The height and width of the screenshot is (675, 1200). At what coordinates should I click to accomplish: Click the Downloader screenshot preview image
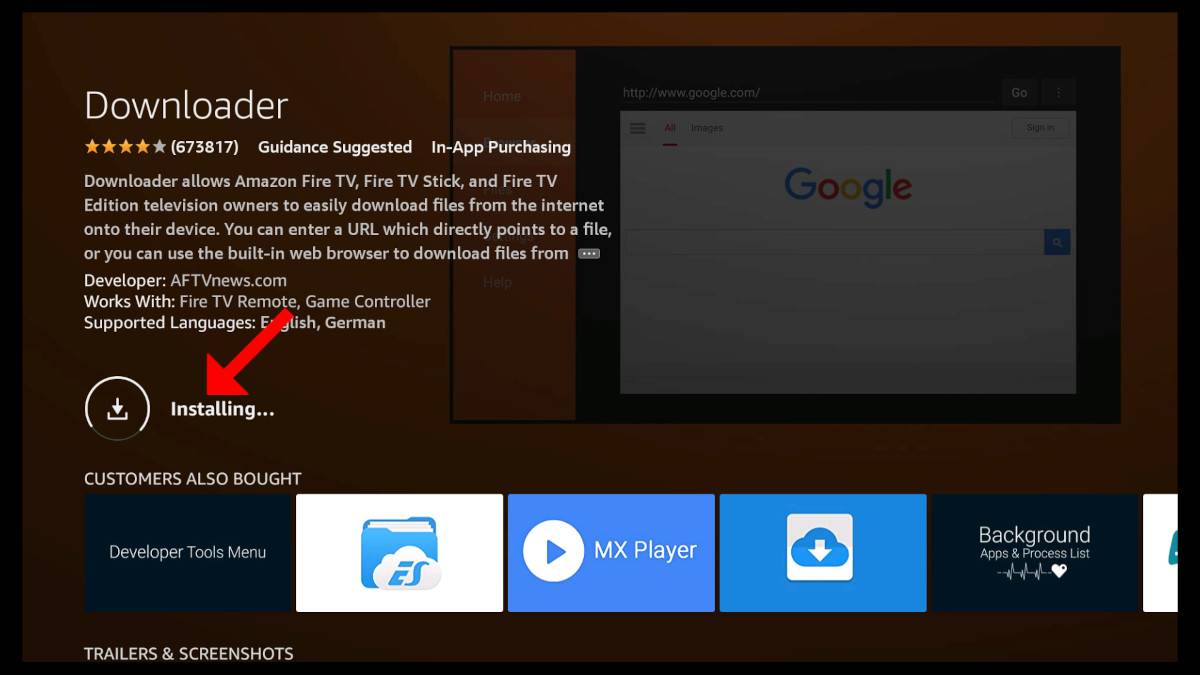(x=785, y=235)
